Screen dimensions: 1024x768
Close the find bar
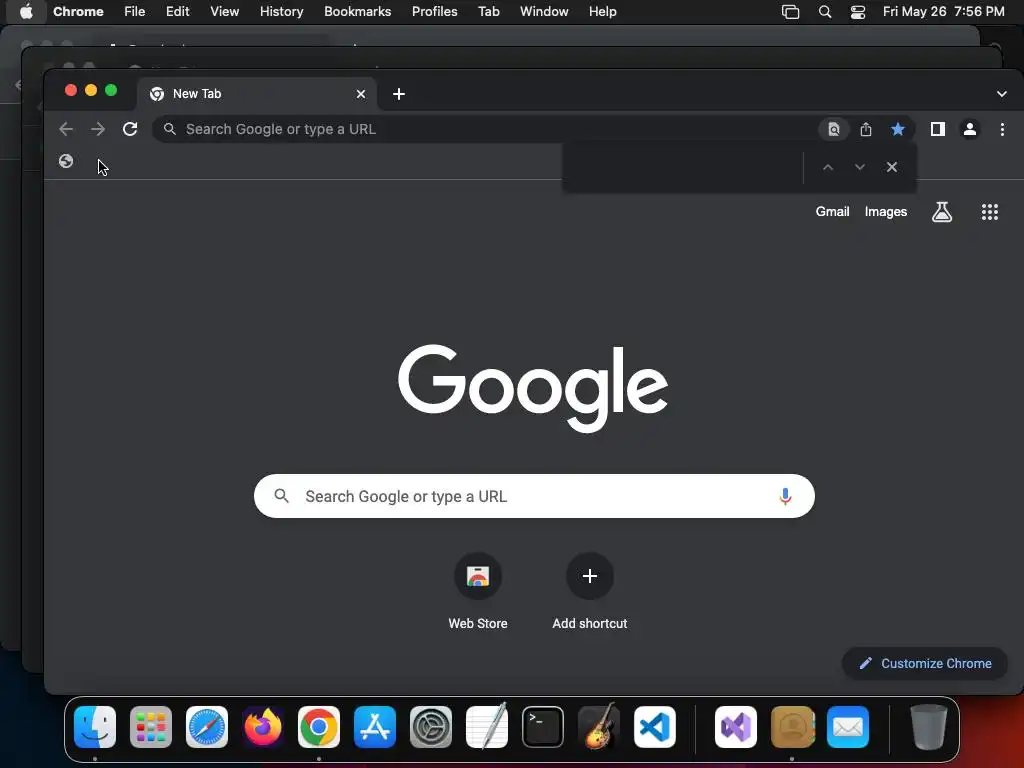click(x=892, y=167)
